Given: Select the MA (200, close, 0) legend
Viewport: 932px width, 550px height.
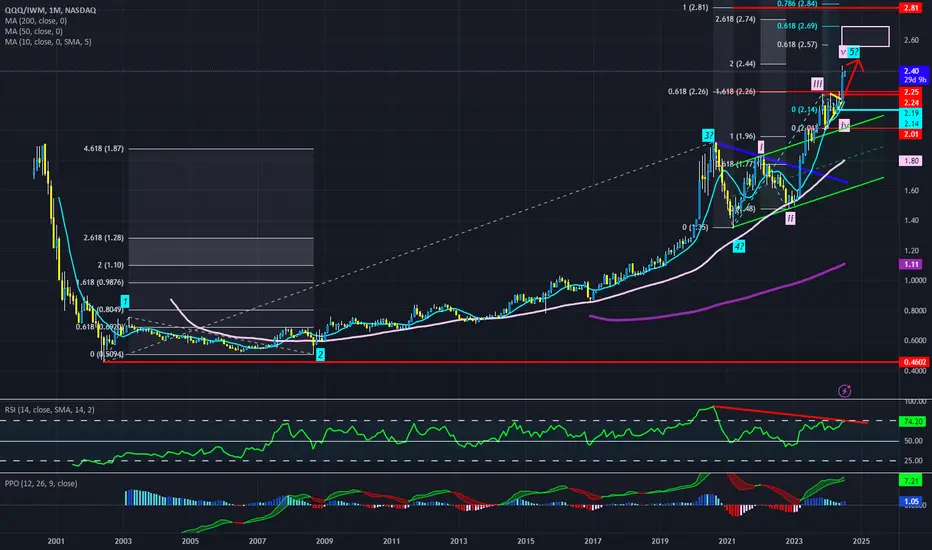Looking at the screenshot, I should [36, 21].
